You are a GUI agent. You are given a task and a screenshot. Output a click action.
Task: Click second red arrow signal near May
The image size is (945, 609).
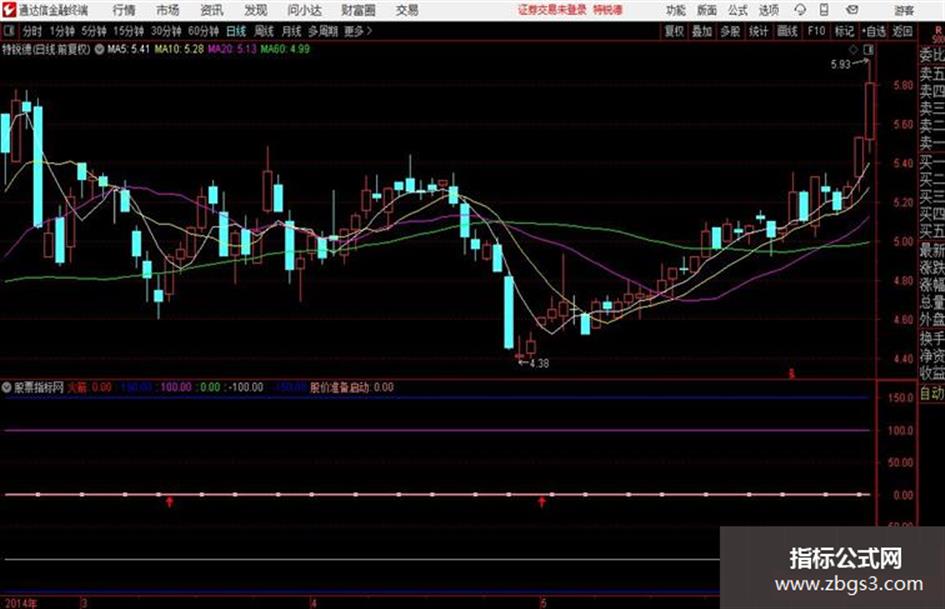tap(542, 502)
